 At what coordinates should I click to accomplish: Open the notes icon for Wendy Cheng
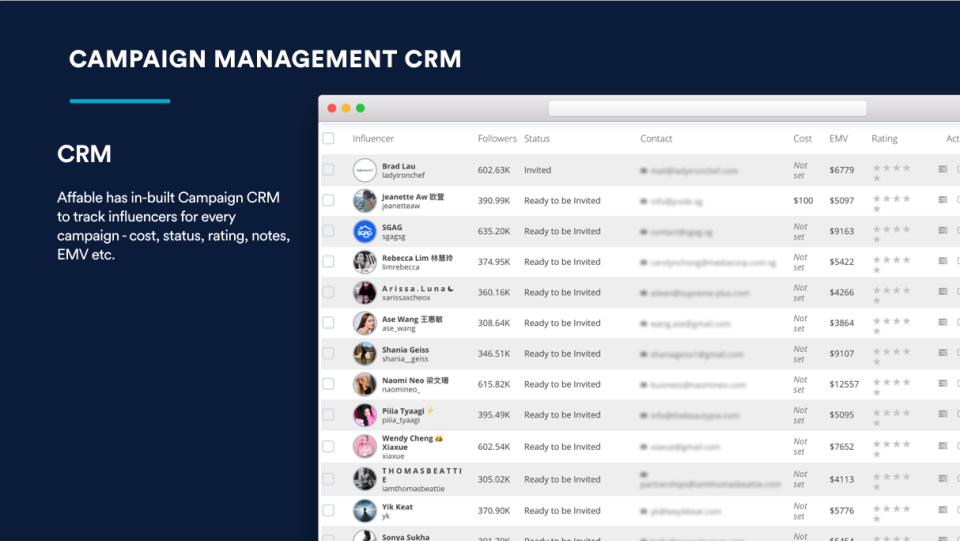click(943, 446)
